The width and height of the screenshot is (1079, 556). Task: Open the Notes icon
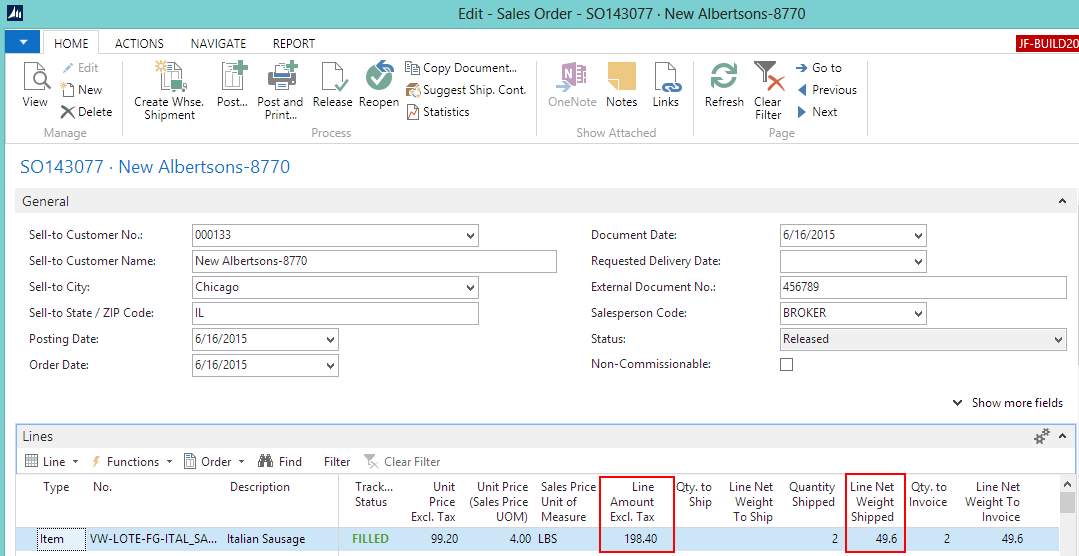[621, 78]
